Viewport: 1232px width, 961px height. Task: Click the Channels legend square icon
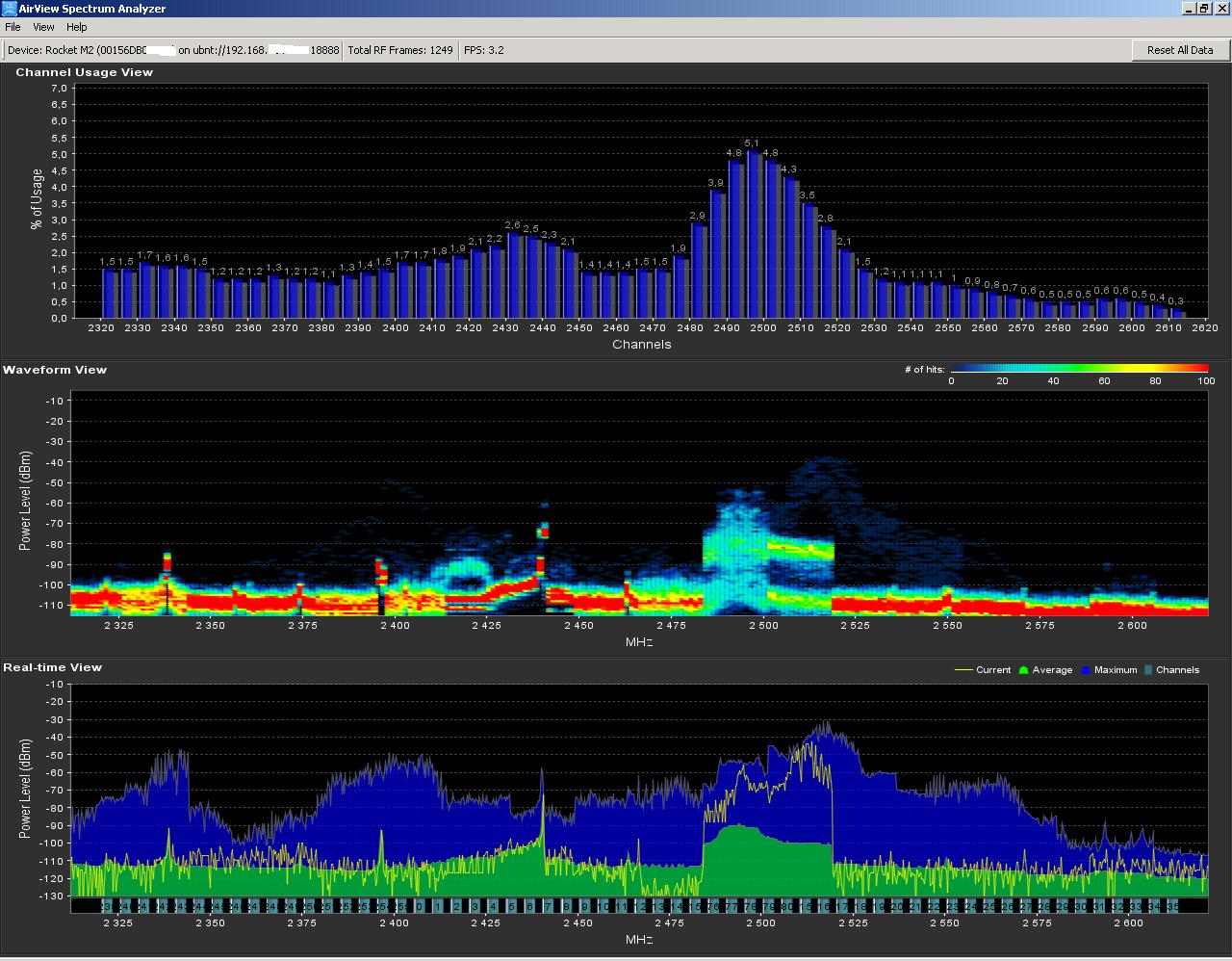[1147, 670]
